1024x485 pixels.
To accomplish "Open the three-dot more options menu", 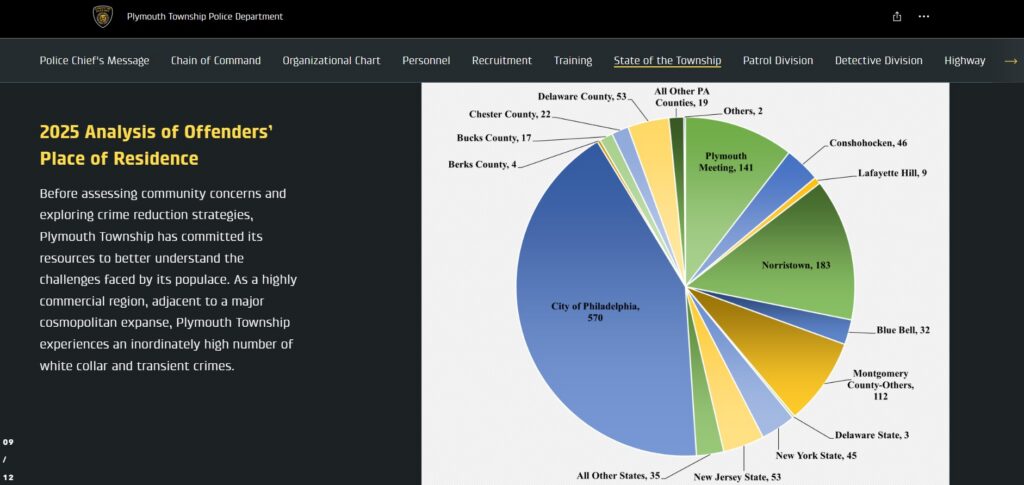I will [924, 16].
